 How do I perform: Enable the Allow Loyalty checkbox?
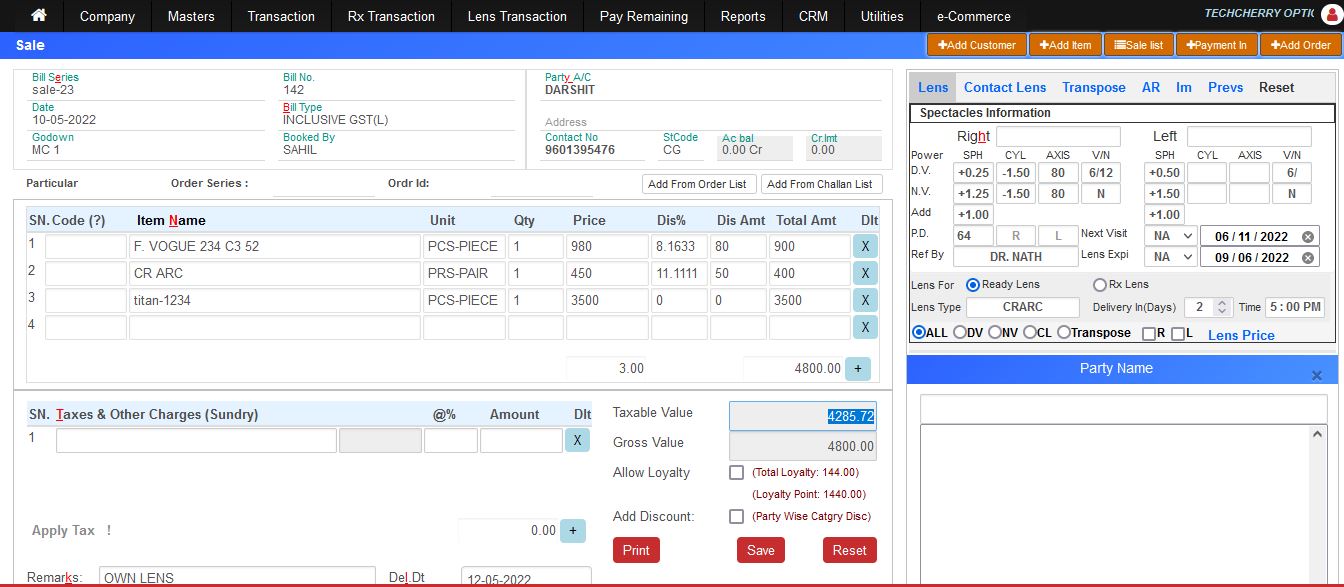point(736,472)
